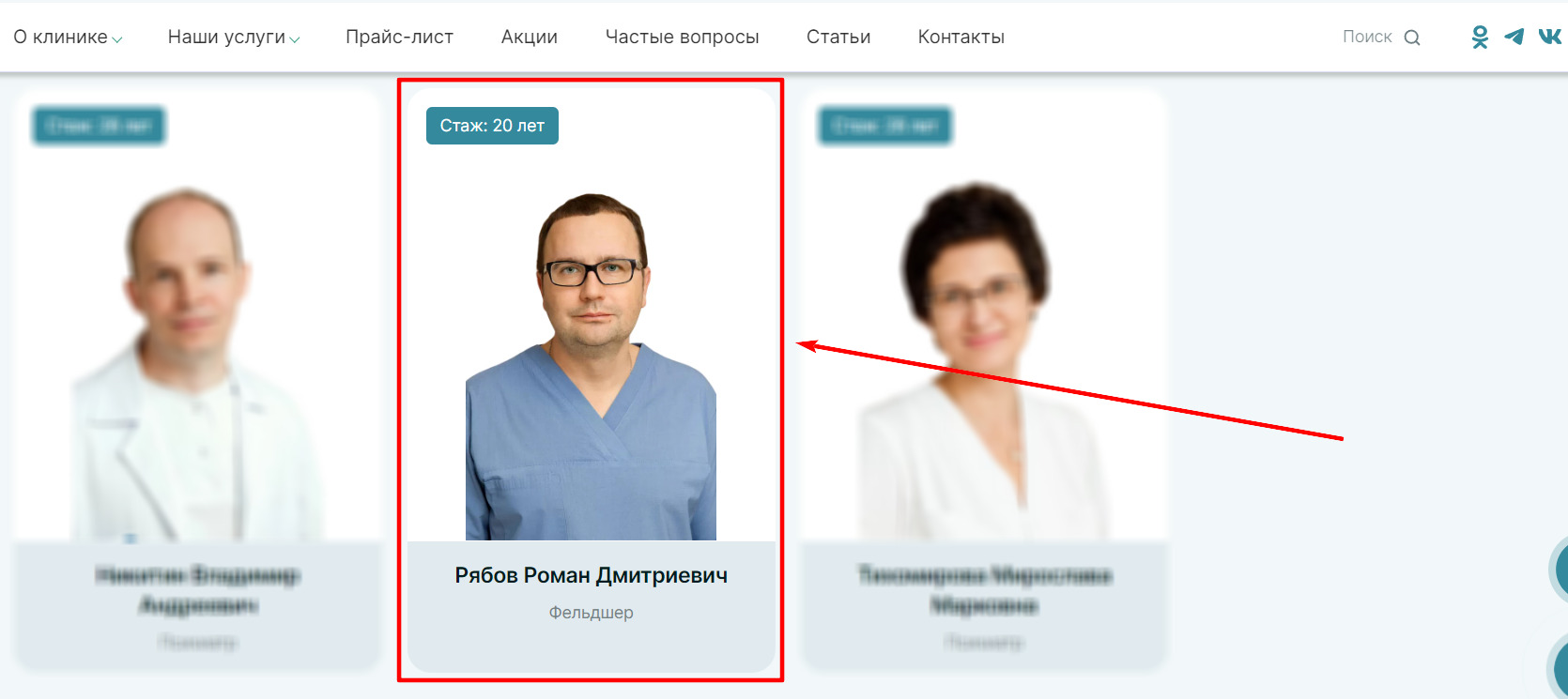Open the Telegram social icon
This screenshot has height=699, width=1568.
coord(1514,37)
